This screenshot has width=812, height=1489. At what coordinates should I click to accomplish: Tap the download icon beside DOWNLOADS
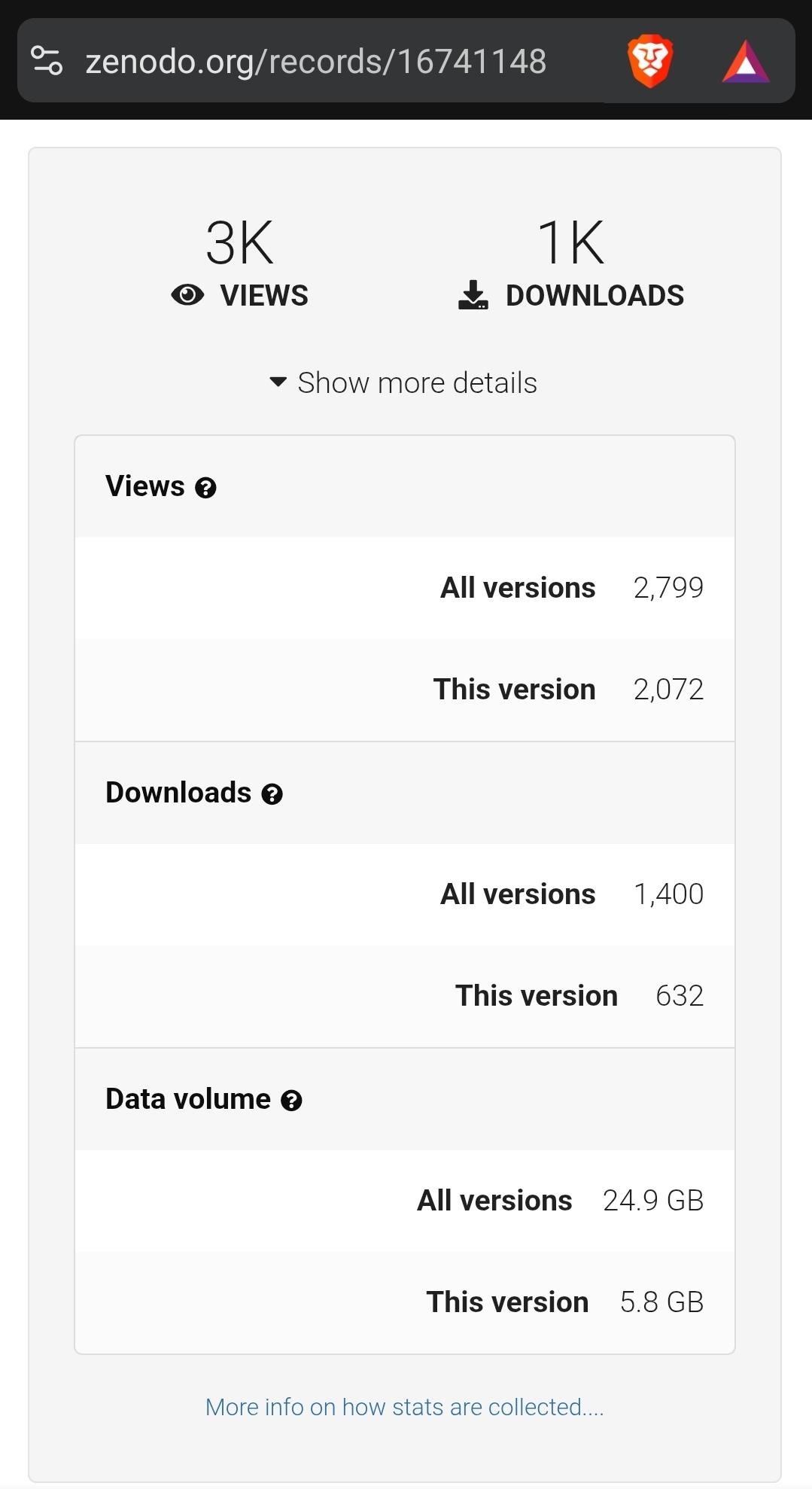(x=473, y=295)
